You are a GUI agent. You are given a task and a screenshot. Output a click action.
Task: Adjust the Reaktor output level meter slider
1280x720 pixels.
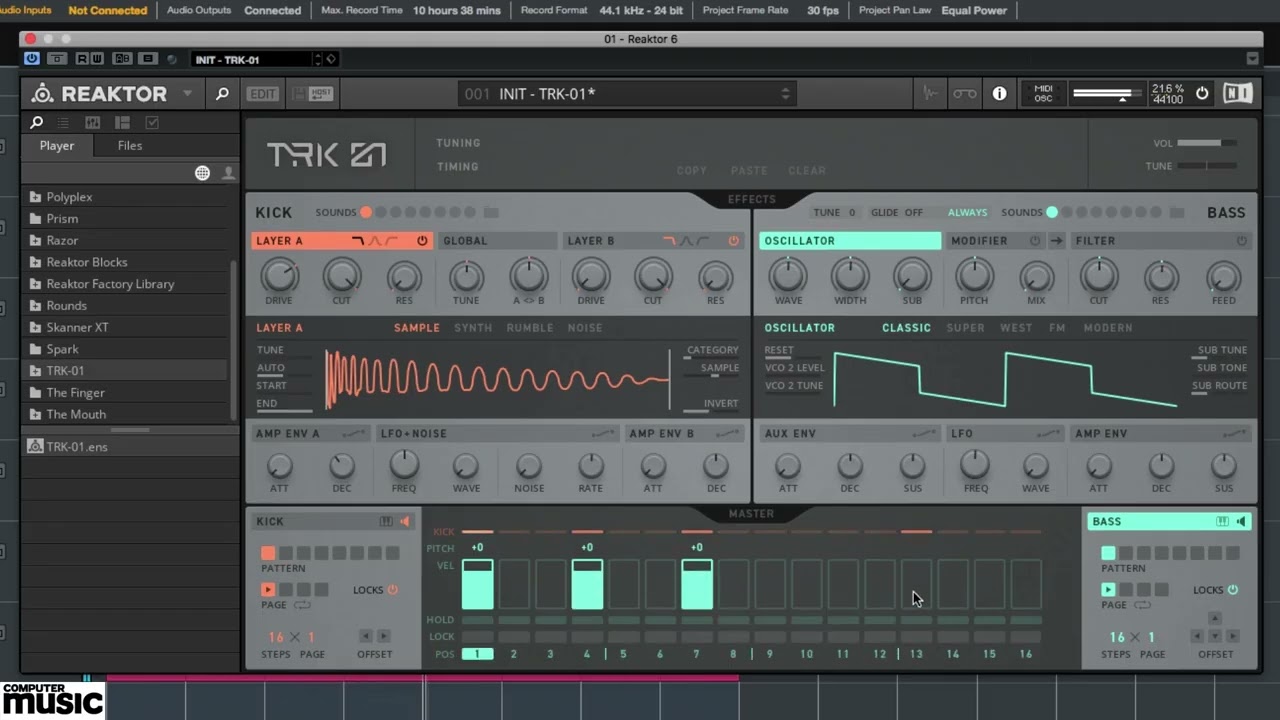[1105, 94]
